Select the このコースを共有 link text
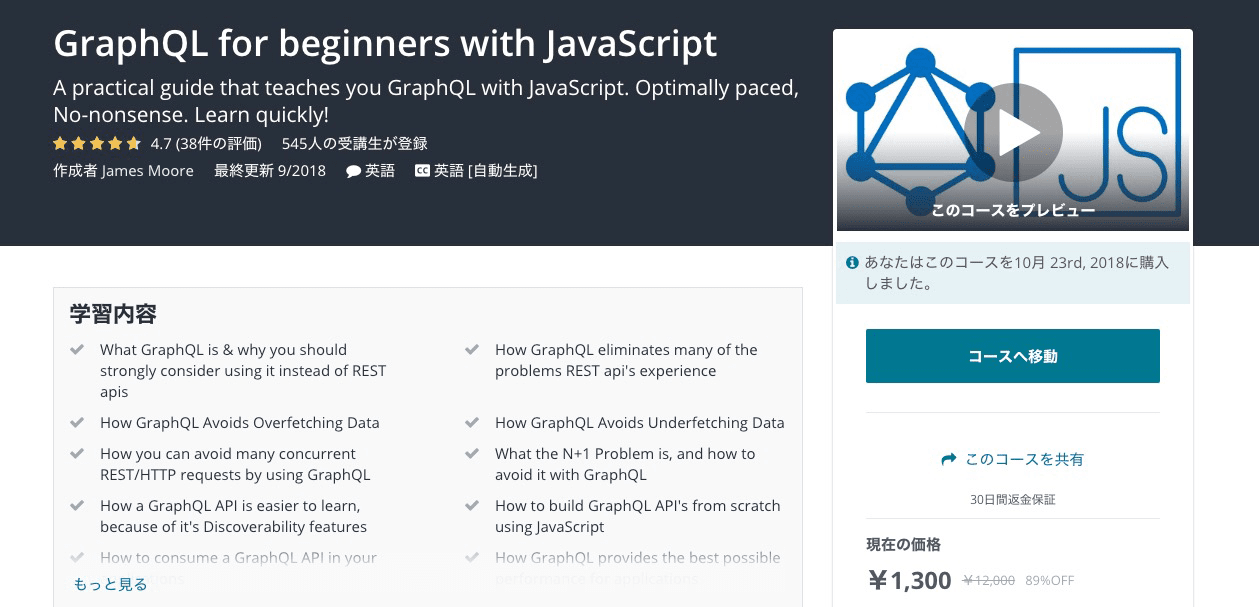This screenshot has width=1259, height=607. (1024, 459)
